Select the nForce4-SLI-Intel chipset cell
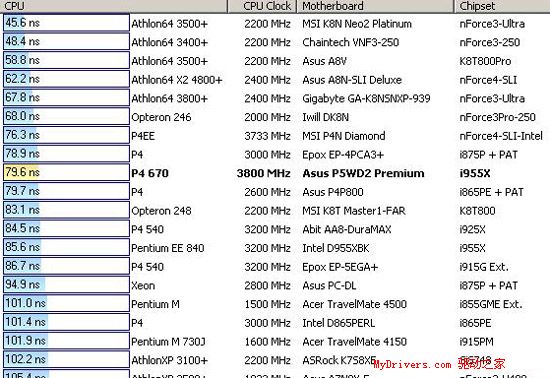The height and width of the screenshot is (378, 550). point(501,136)
